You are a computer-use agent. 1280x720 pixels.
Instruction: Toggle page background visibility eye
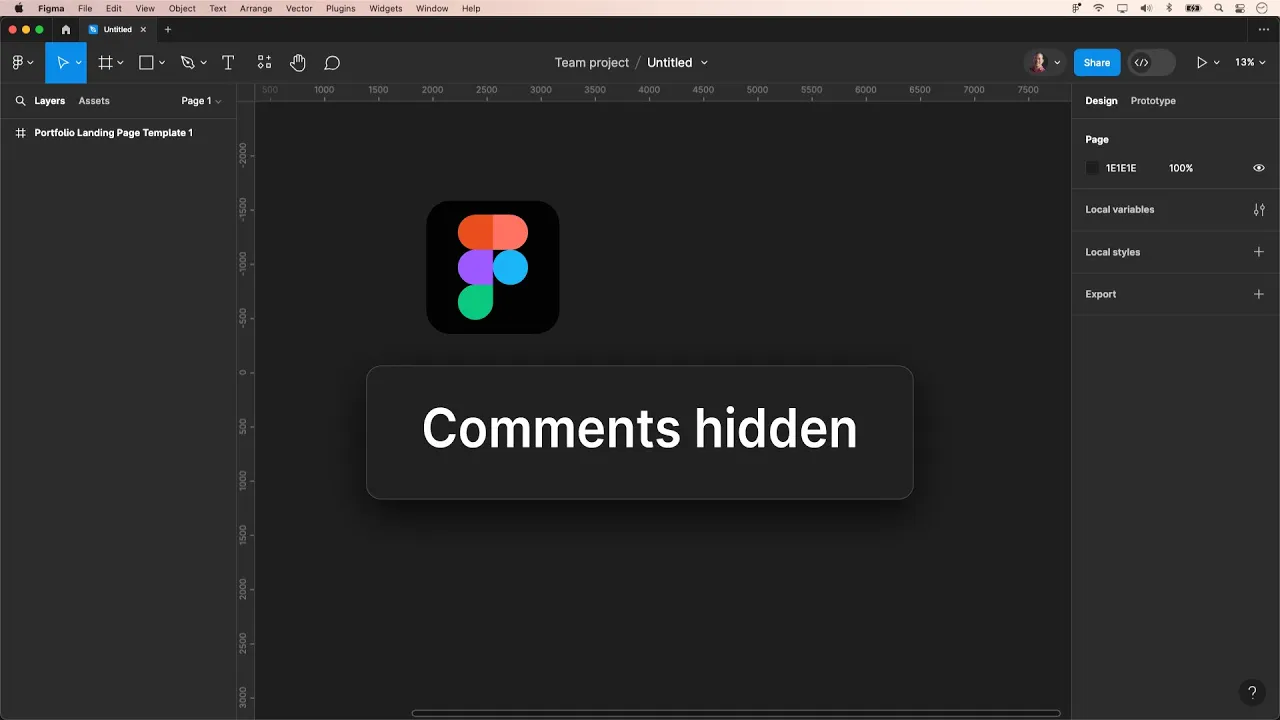tap(1259, 168)
